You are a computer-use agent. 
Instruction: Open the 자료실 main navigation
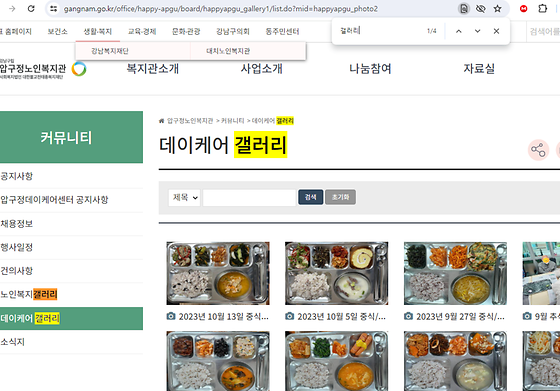click(x=479, y=68)
